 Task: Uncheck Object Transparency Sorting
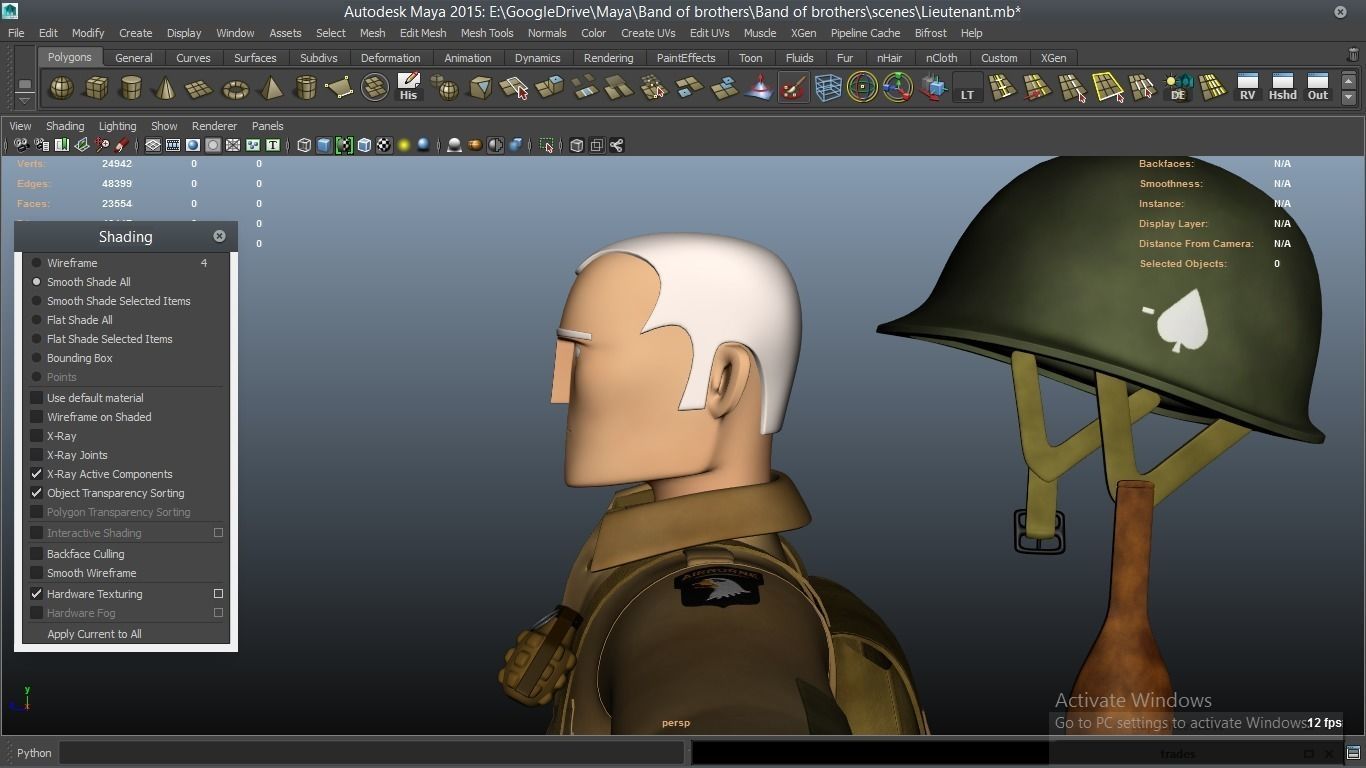coord(37,493)
